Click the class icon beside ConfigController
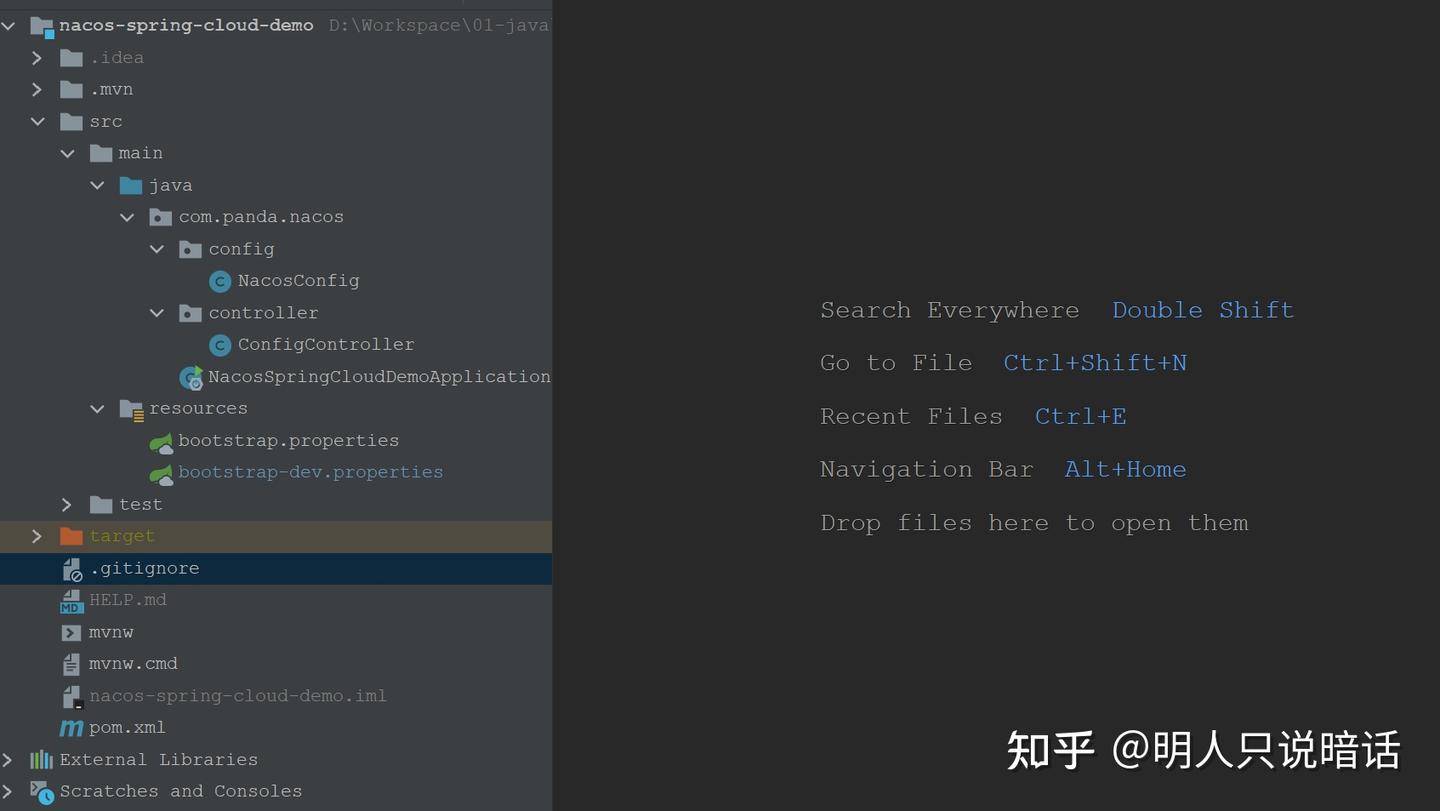This screenshot has width=1440, height=811. pyautogui.click(x=219, y=345)
